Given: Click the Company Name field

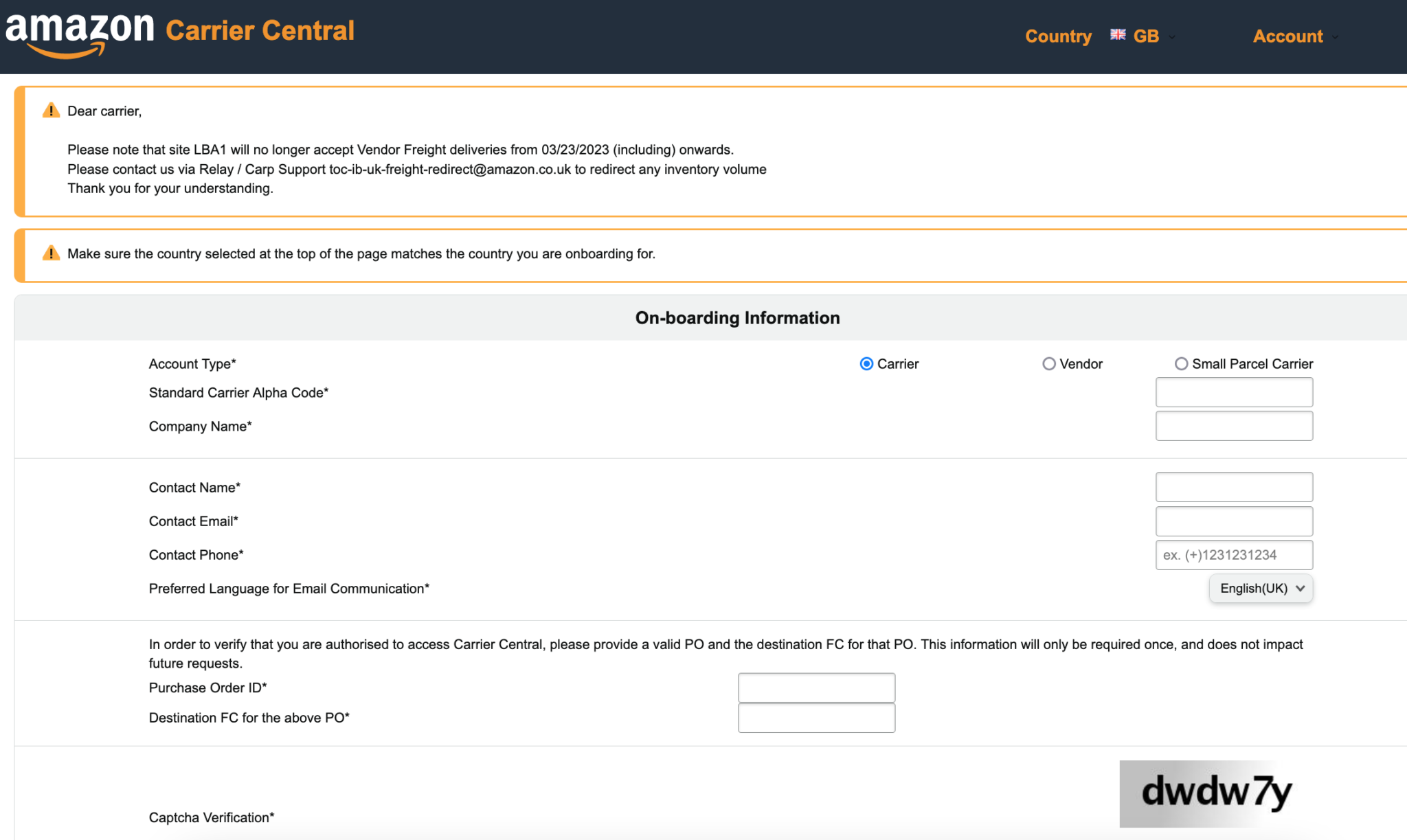Looking at the screenshot, I should point(1234,425).
